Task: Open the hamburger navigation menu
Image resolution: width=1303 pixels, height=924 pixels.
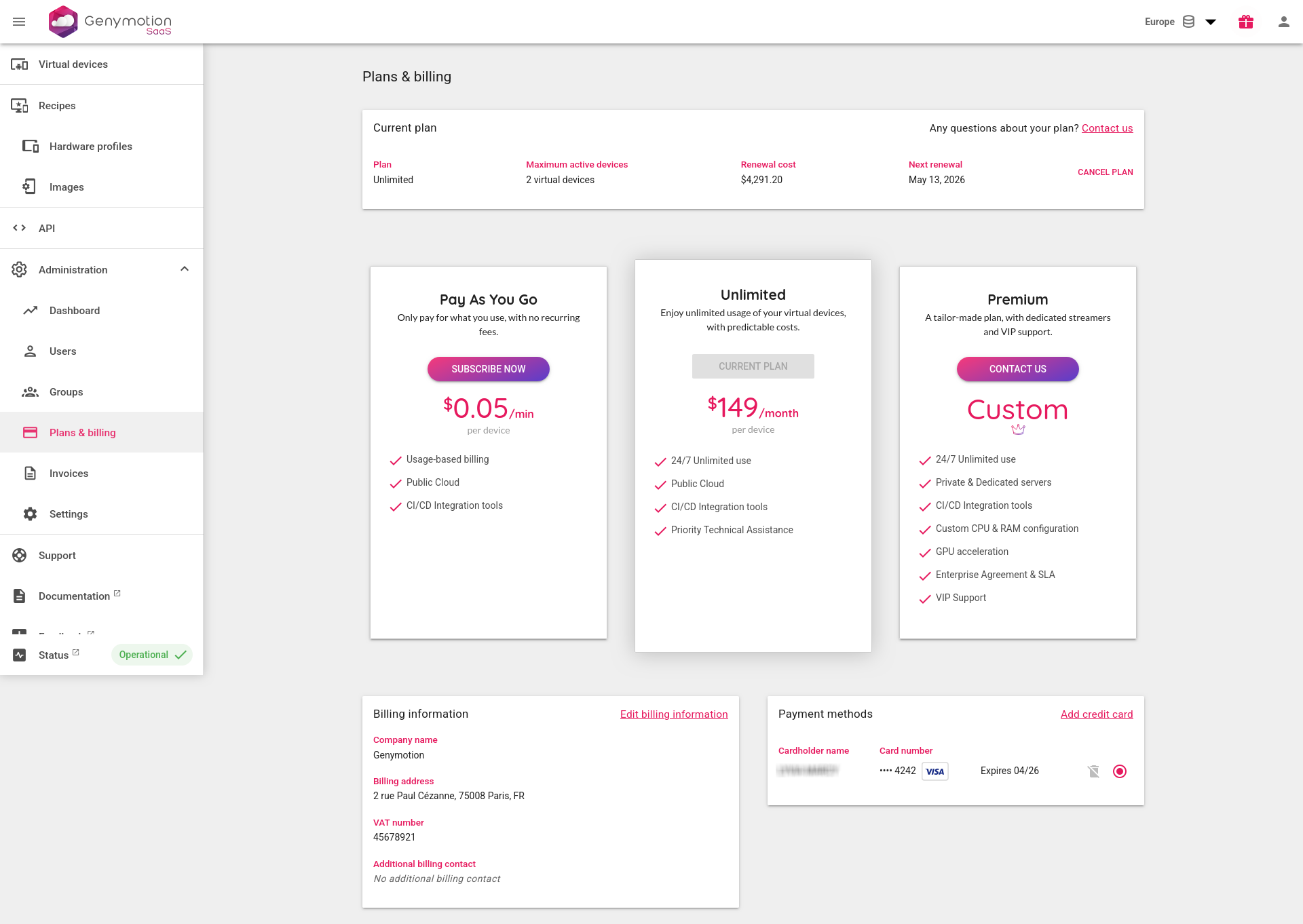Action: click(x=19, y=22)
